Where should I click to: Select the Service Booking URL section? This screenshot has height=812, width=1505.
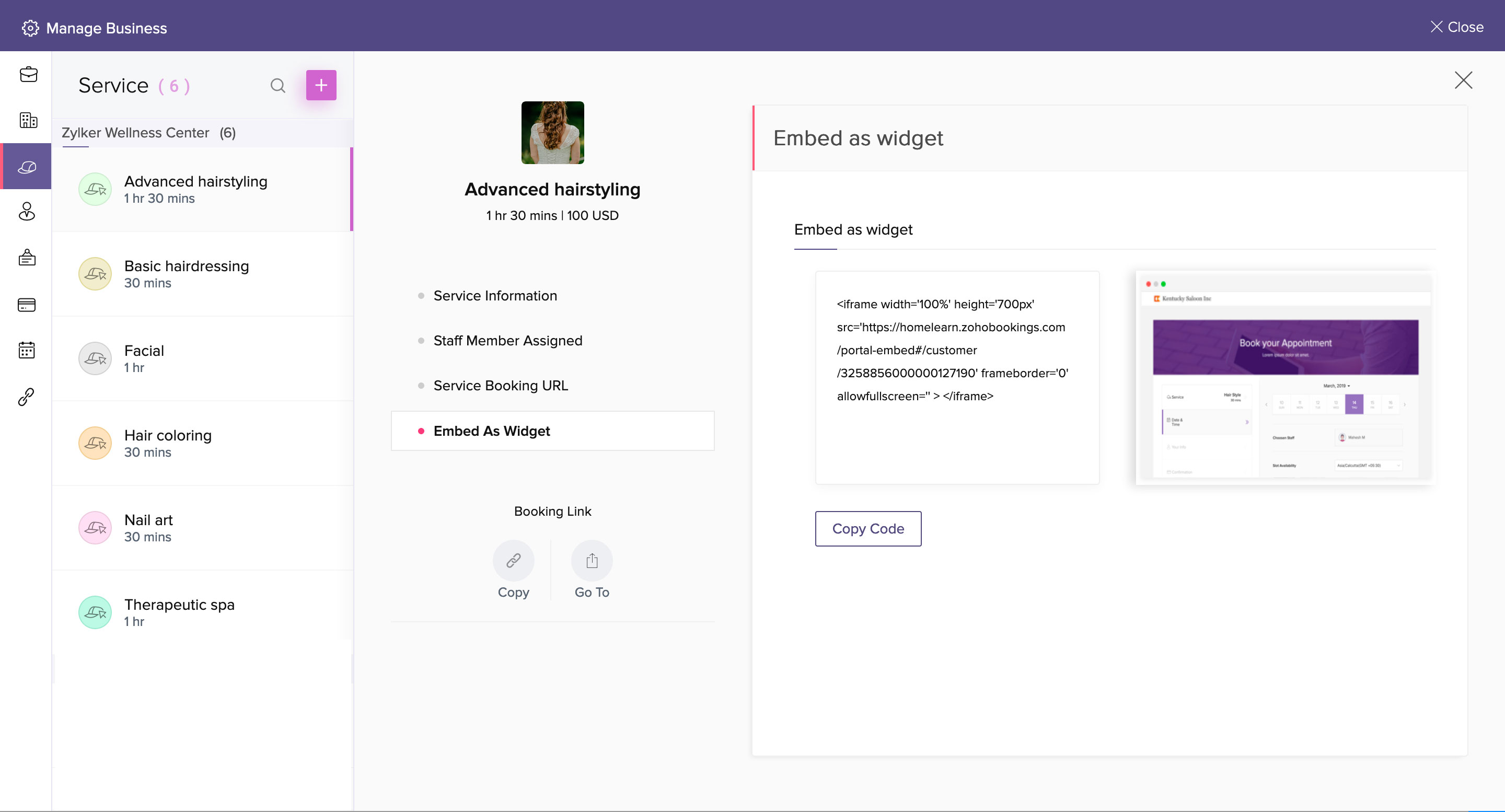tap(500, 386)
